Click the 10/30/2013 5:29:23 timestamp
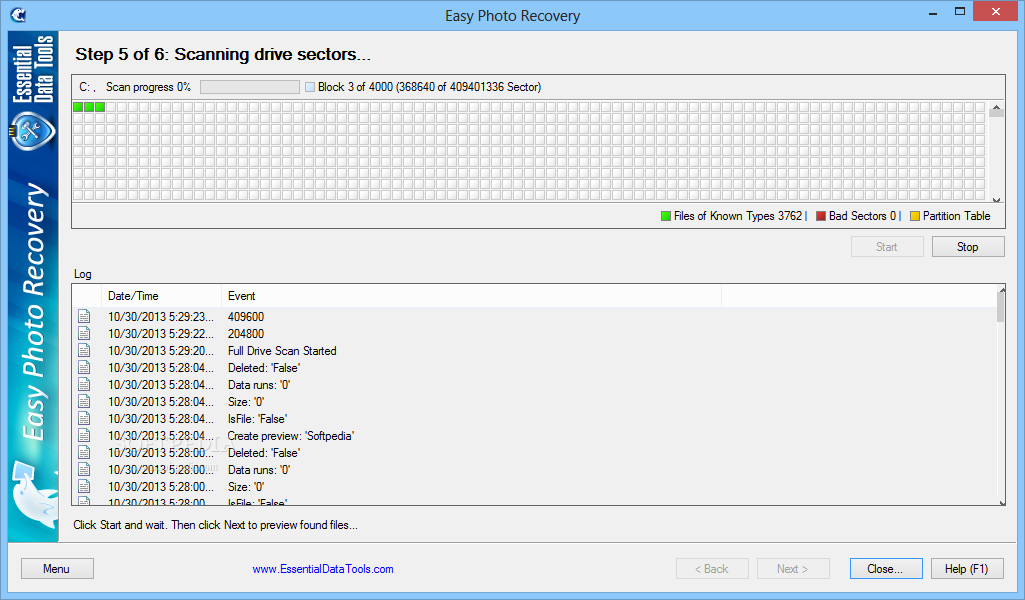The image size is (1025, 600). (x=161, y=317)
